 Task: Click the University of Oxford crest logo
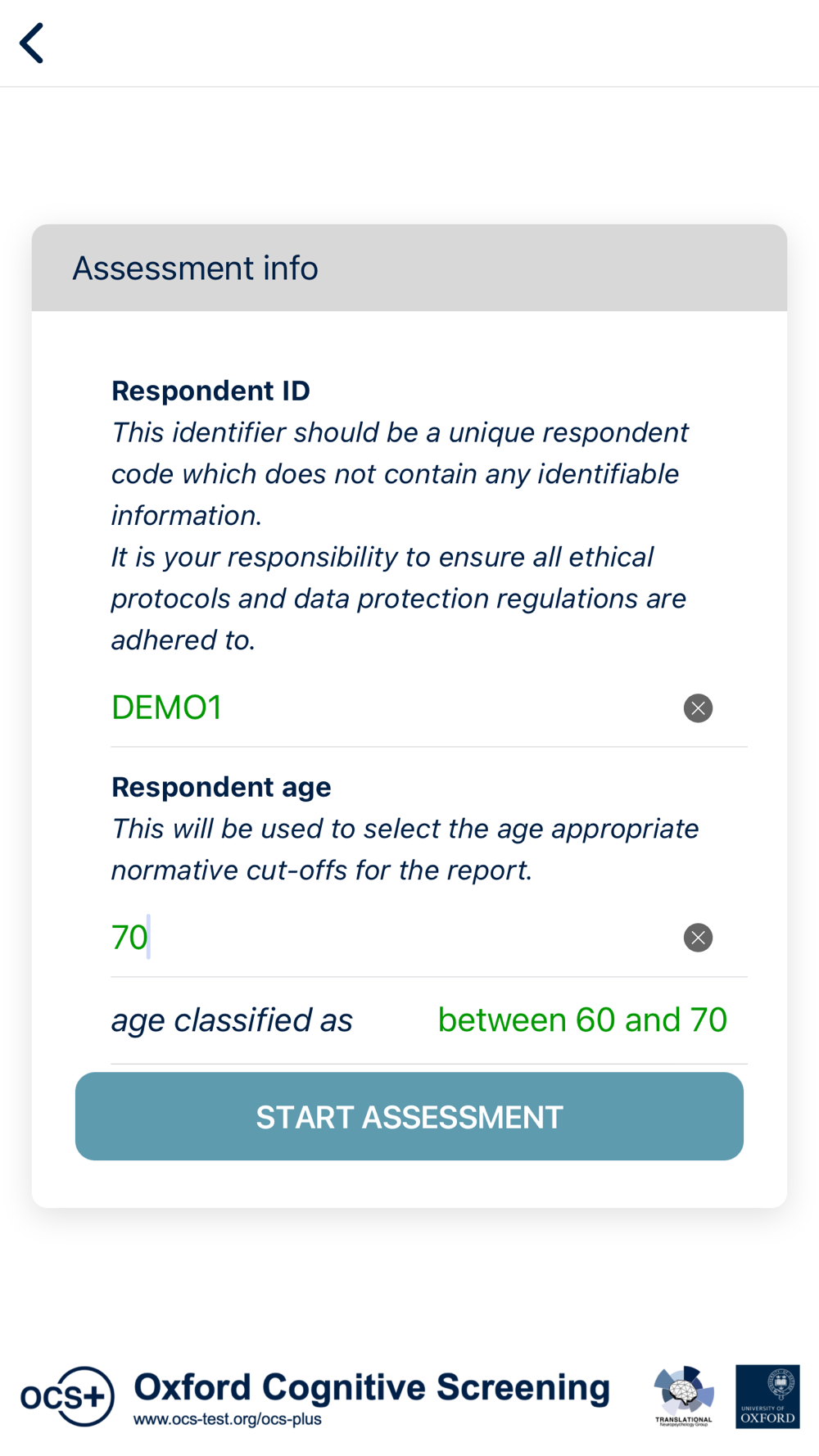[767, 1395]
